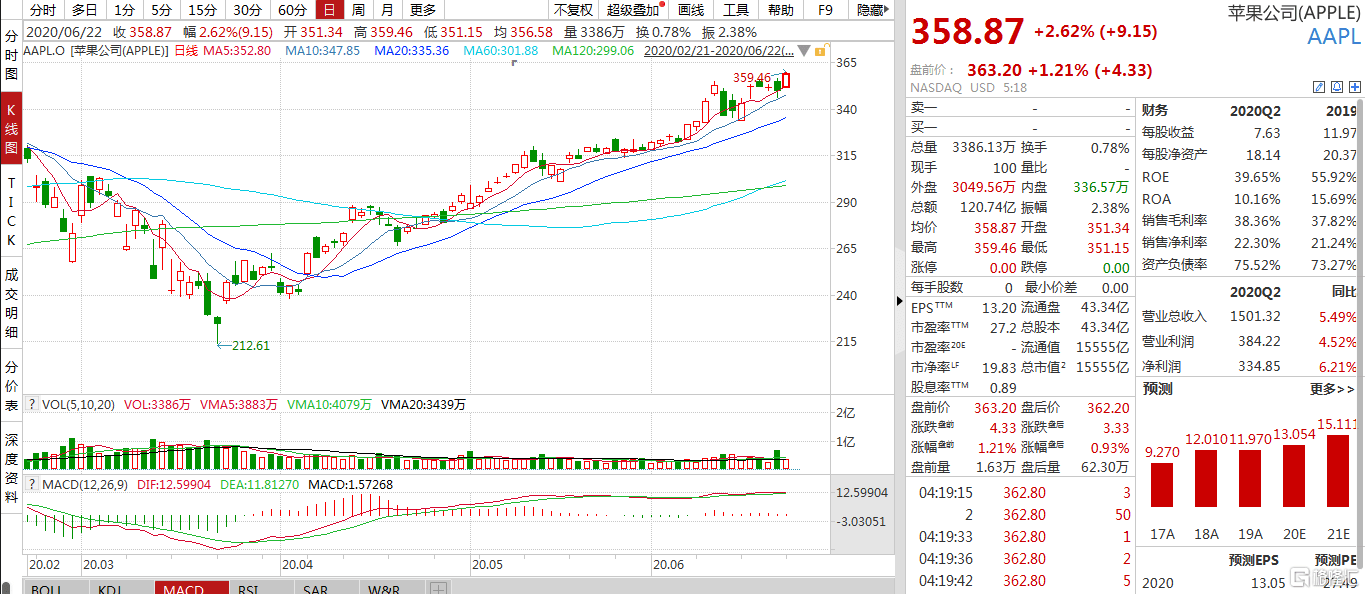Select the 月 monthly period
Screen dimensions: 1365x594
pyautogui.click(x=386, y=10)
